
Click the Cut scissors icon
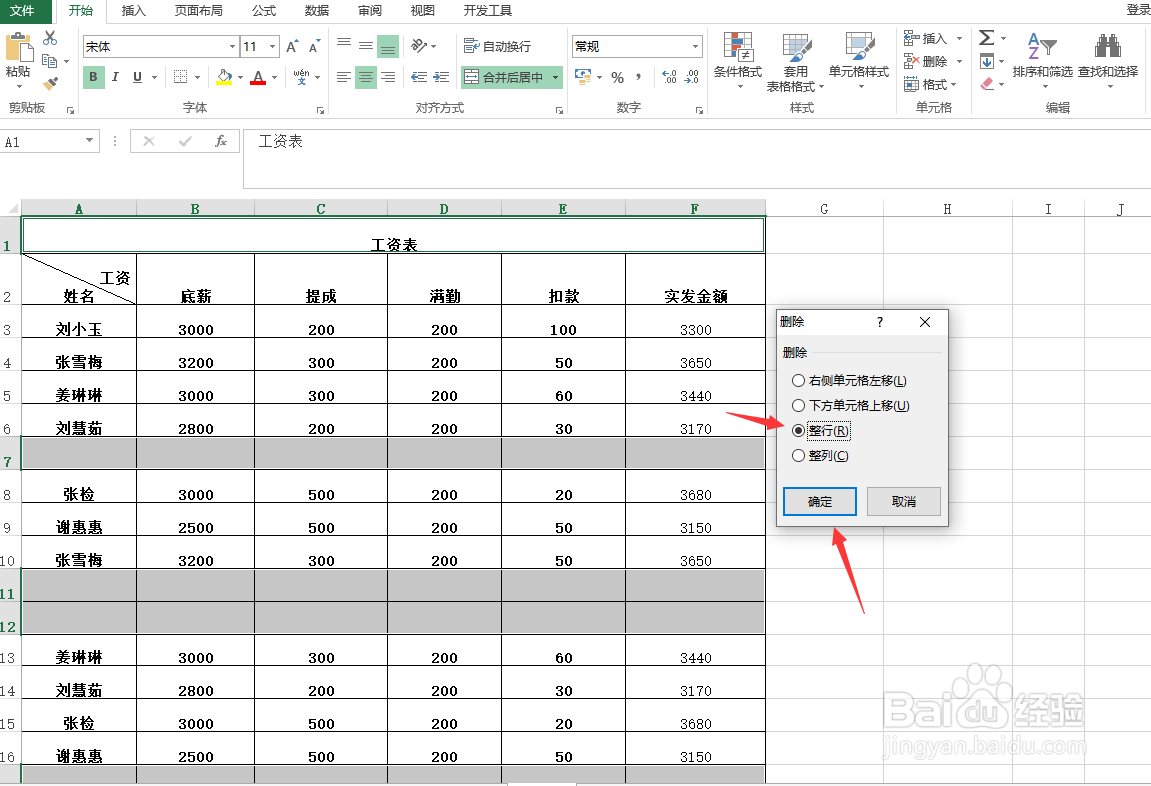coord(50,37)
